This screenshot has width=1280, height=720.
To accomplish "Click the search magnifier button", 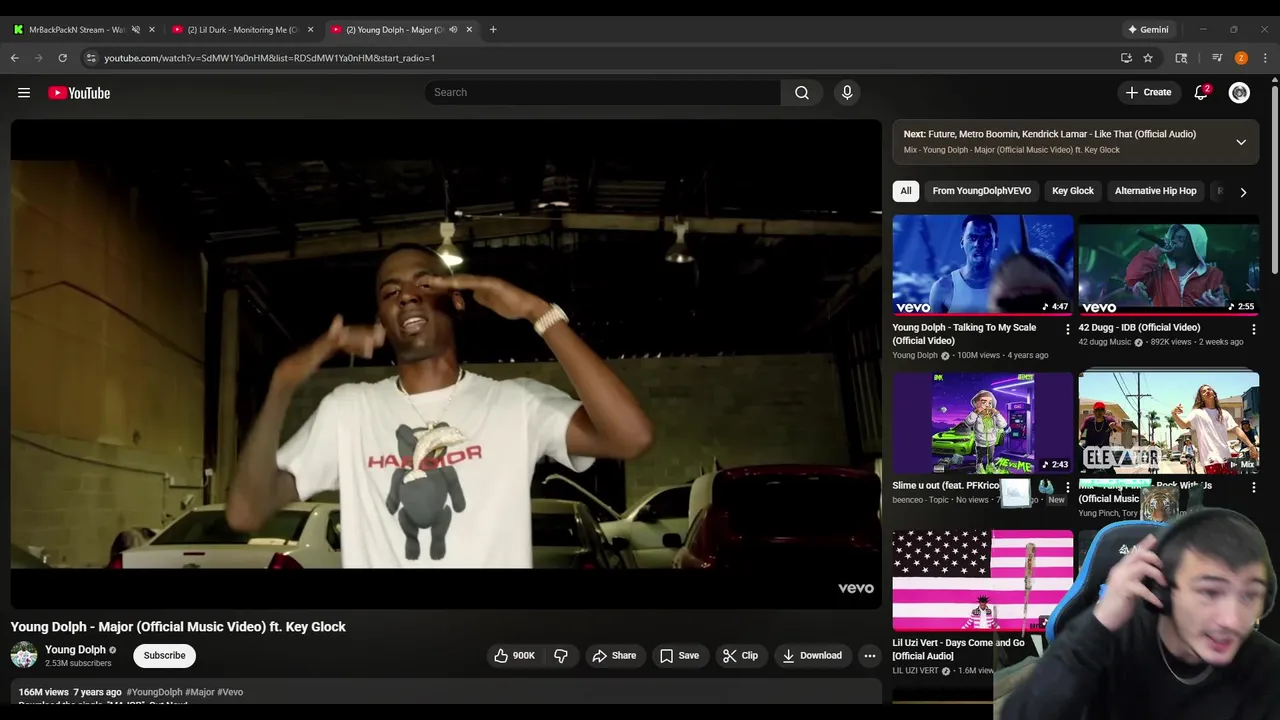I will [802, 92].
